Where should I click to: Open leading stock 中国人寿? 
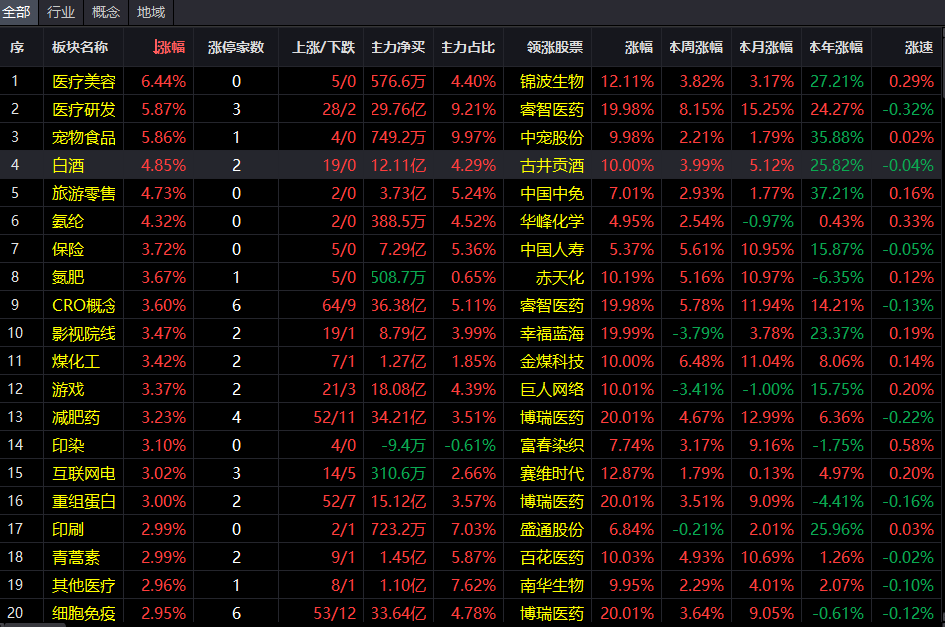click(x=552, y=249)
